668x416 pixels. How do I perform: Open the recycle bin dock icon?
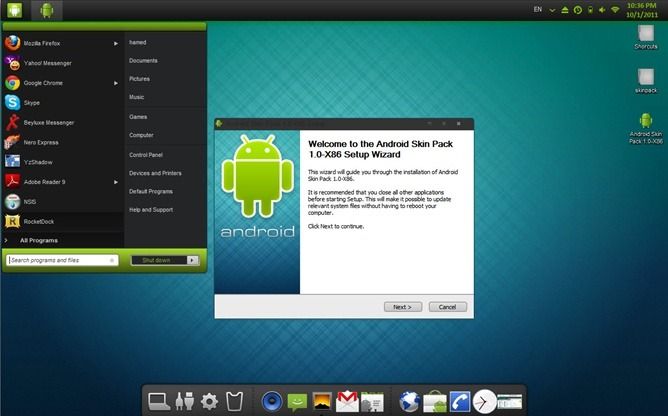coord(234,401)
